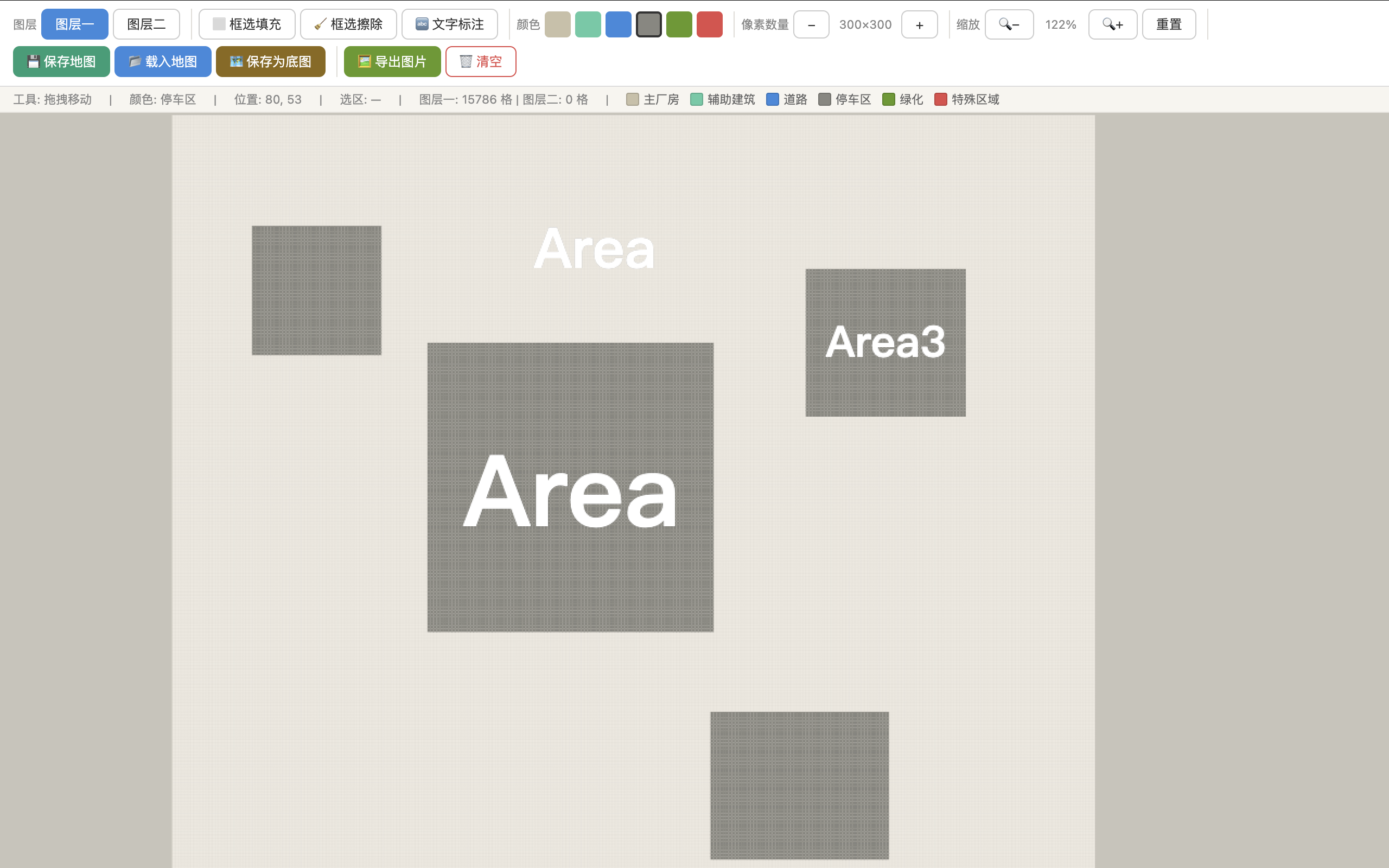
Task: Click 导出图片 export image button
Action: pos(393,61)
